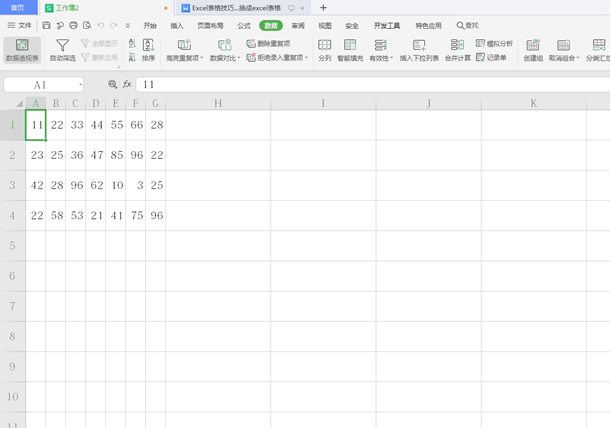This screenshot has width=612, height=428.
Task: Expand the quick access toolbar customize arrow
Action: (x=128, y=26)
